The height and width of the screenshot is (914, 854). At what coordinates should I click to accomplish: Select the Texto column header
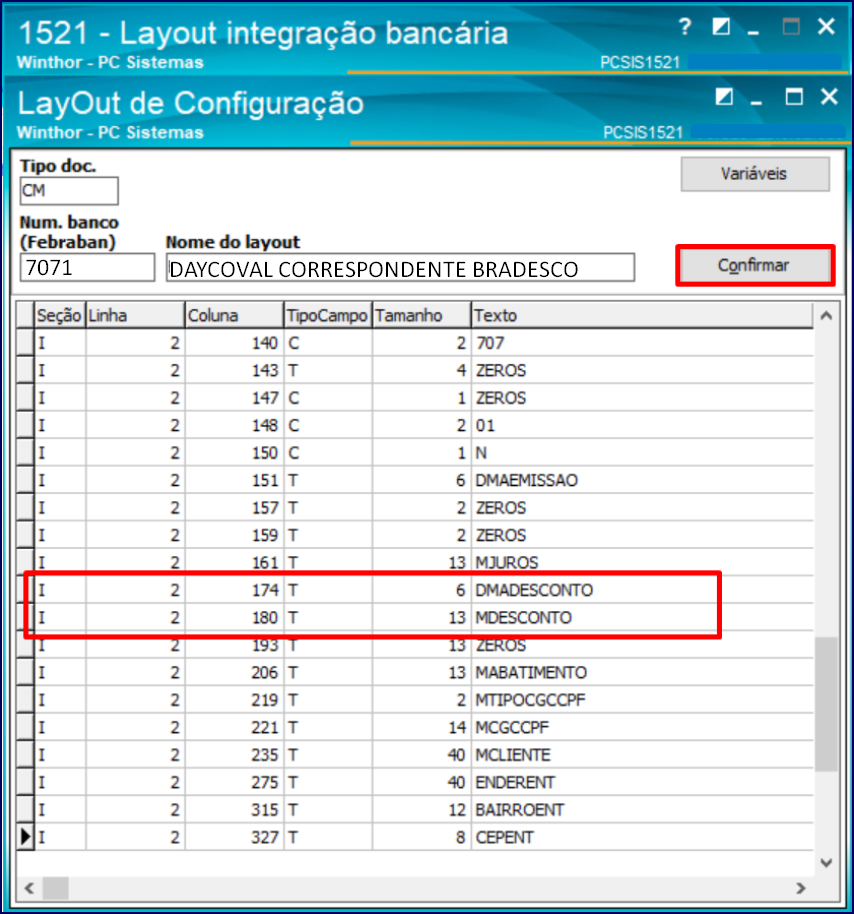pos(641,315)
